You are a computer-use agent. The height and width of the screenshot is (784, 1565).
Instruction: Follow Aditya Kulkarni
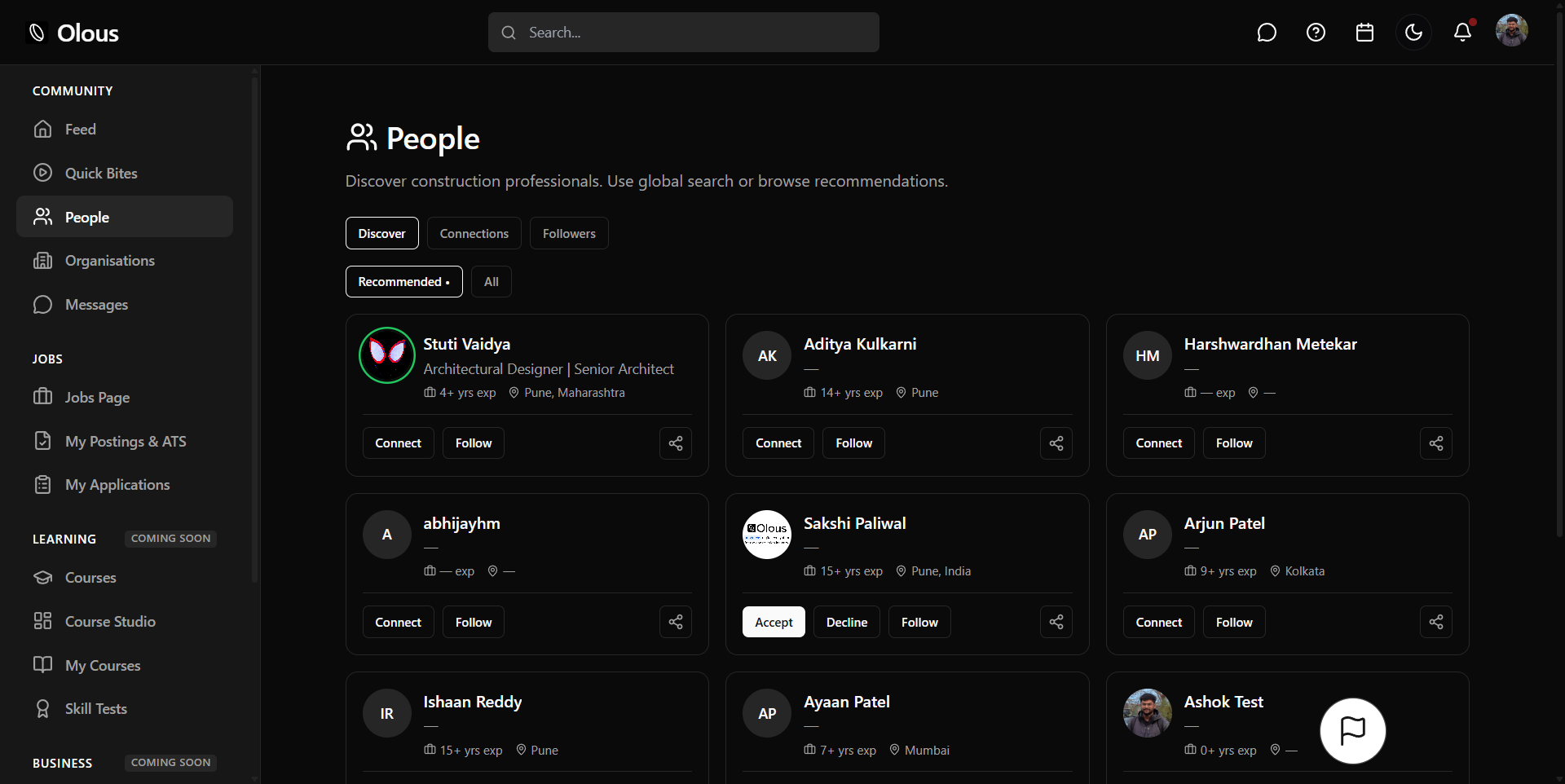click(853, 443)
